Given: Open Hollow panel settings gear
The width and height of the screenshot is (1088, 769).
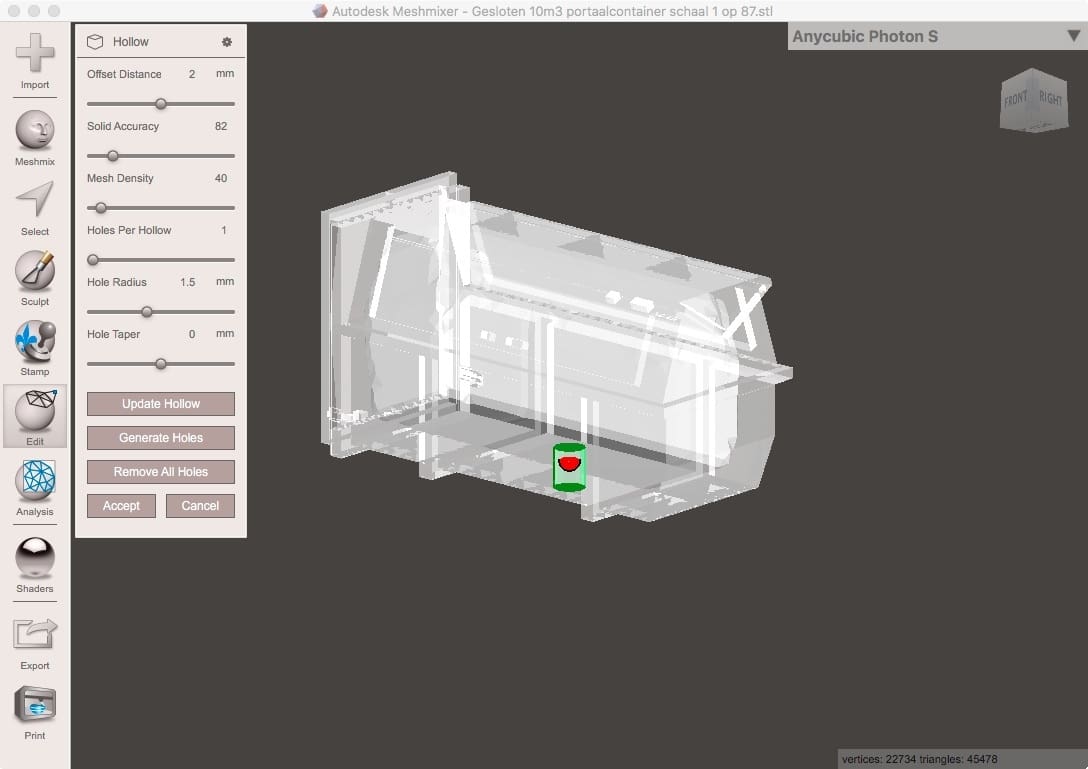Looking at the screenshot, I should [x=226, y=42].
